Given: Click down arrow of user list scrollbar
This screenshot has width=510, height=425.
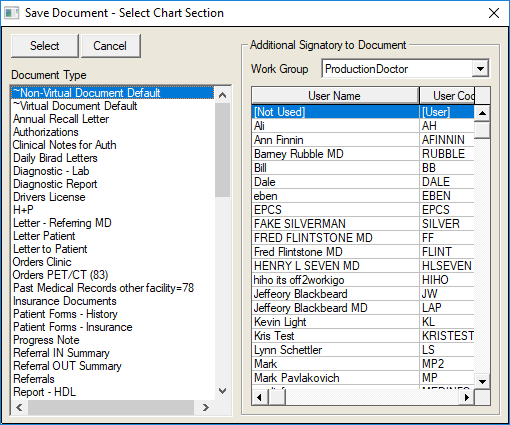Looking at the screenshot, I should point(482,381).
